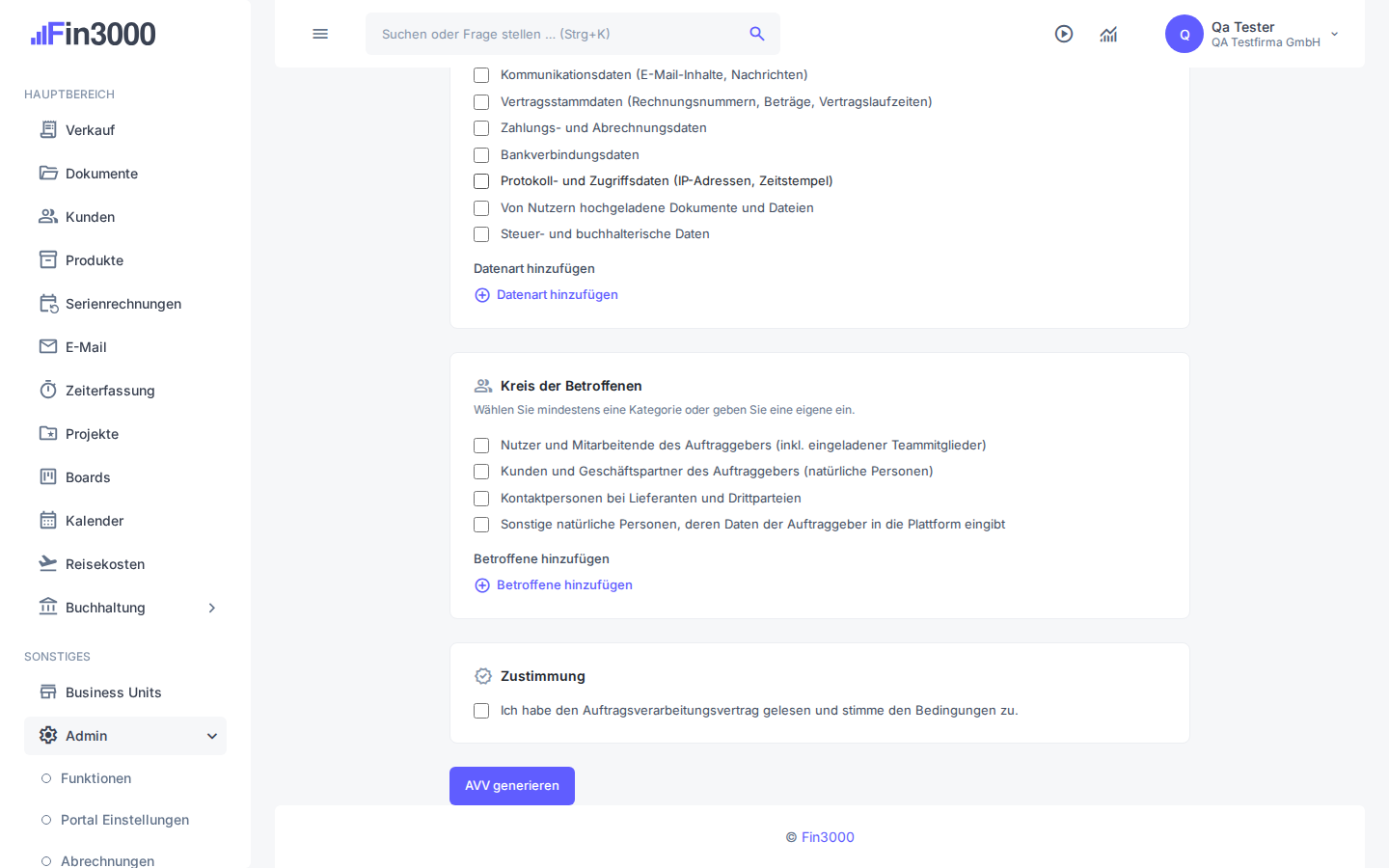Check the Bankverbindungsdaten checkbox
This screenshot has width=1389, height=868.
tap(481, 155)
